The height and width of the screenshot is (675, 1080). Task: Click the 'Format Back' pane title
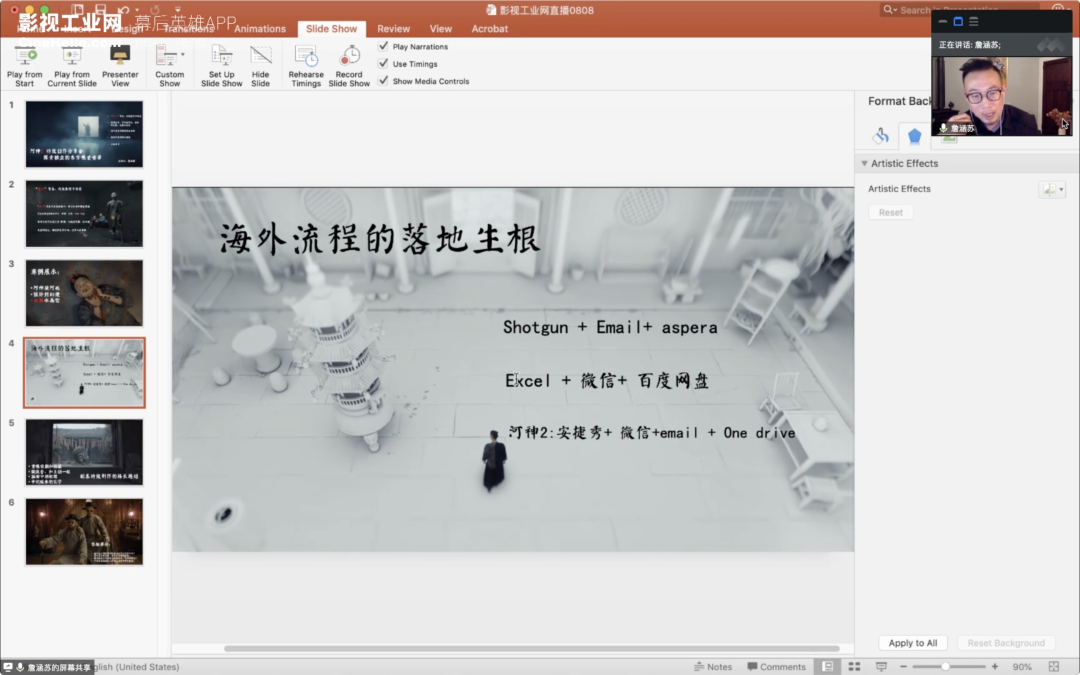coord(899,101)
